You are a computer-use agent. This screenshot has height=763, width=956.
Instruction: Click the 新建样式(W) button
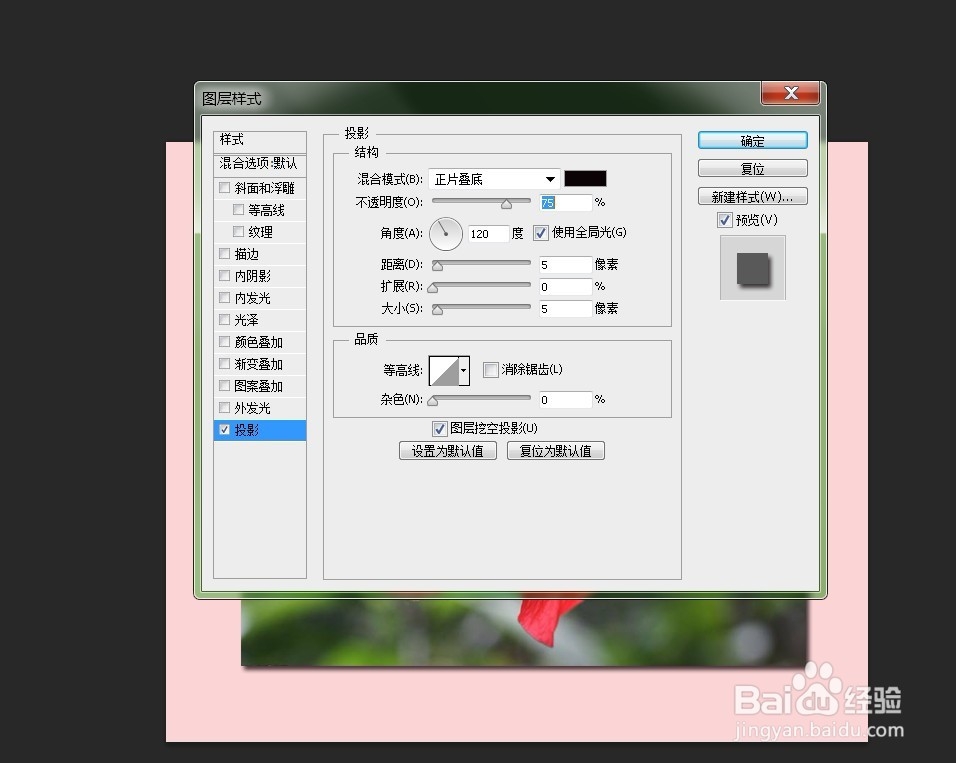click(x=752, y=196)
